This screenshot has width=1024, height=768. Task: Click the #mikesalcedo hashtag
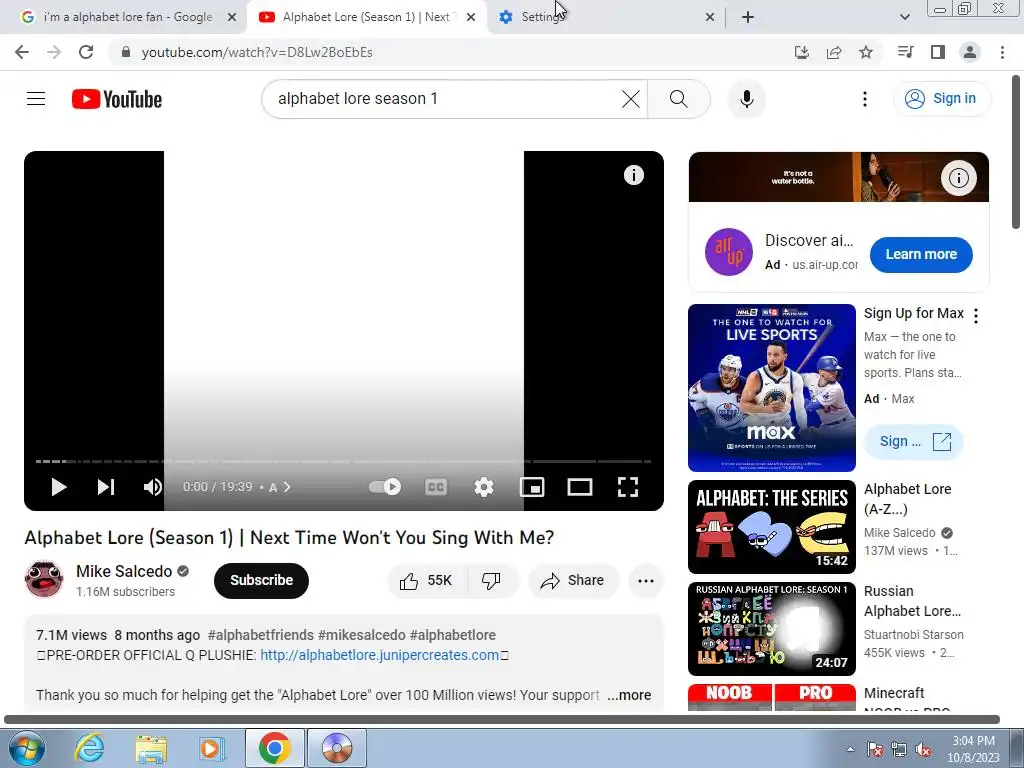(361, 635)
